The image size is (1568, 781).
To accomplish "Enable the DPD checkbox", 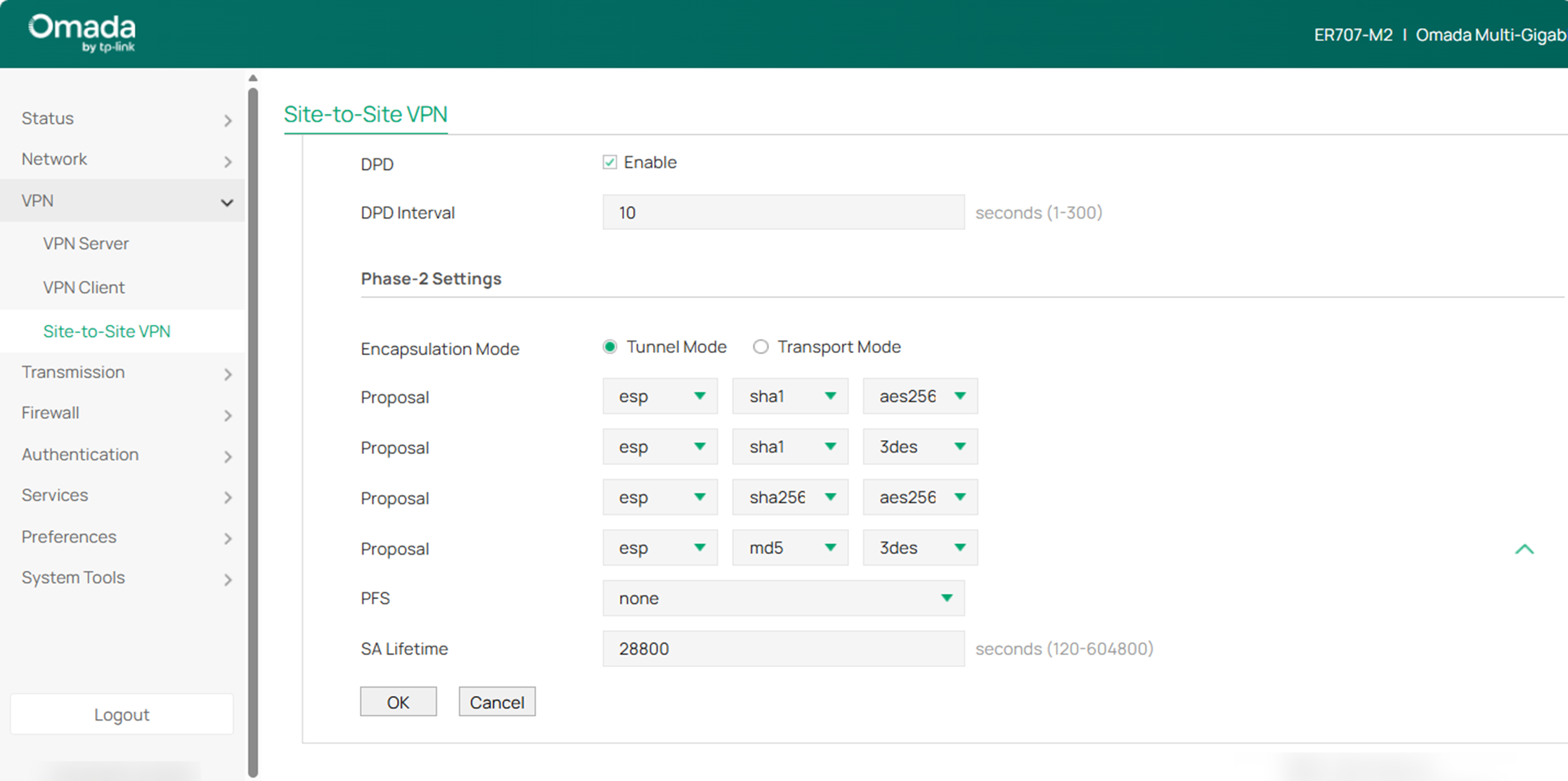I will [x=610, y=162].
